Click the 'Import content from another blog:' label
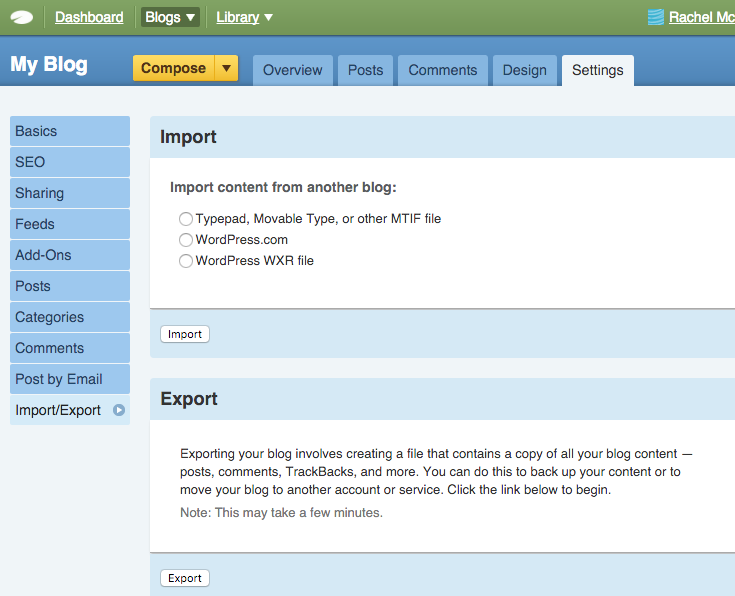The width and height of the screenshot is (735, 596). 283,187
